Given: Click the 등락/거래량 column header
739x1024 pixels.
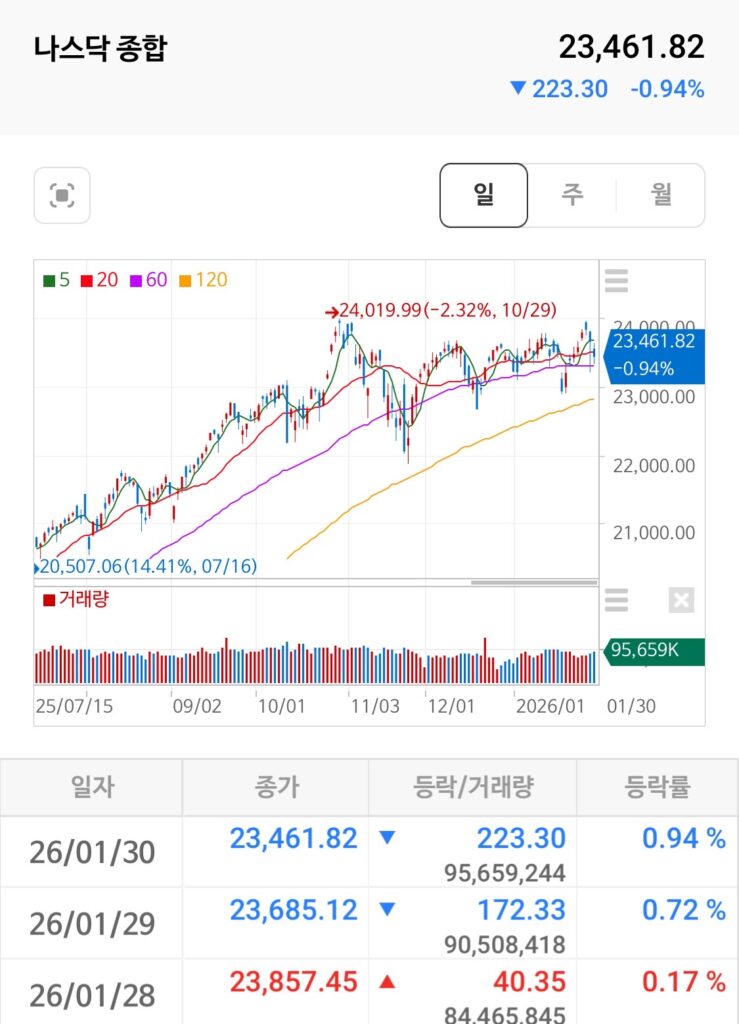Looking at the screenshot, I should 473,787.
